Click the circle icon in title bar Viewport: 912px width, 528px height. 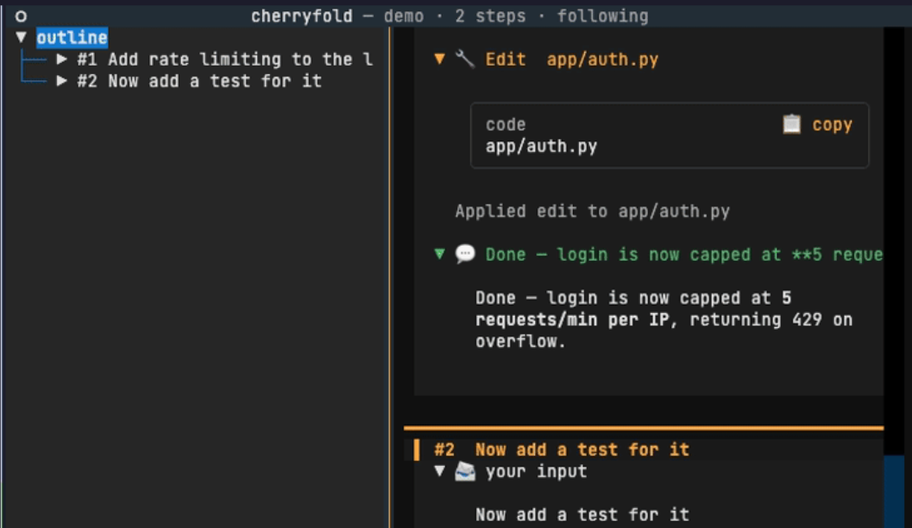click(x=21, y=16)
